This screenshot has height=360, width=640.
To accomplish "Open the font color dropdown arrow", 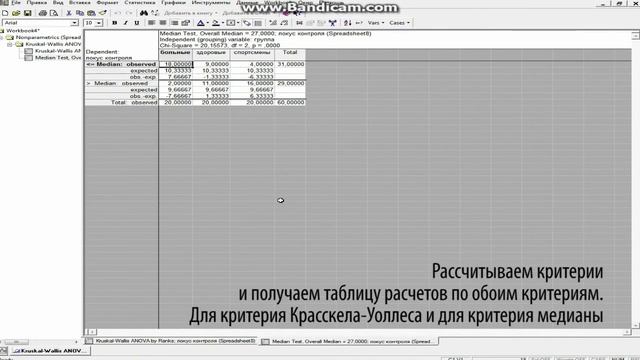I will coord(207,23).
